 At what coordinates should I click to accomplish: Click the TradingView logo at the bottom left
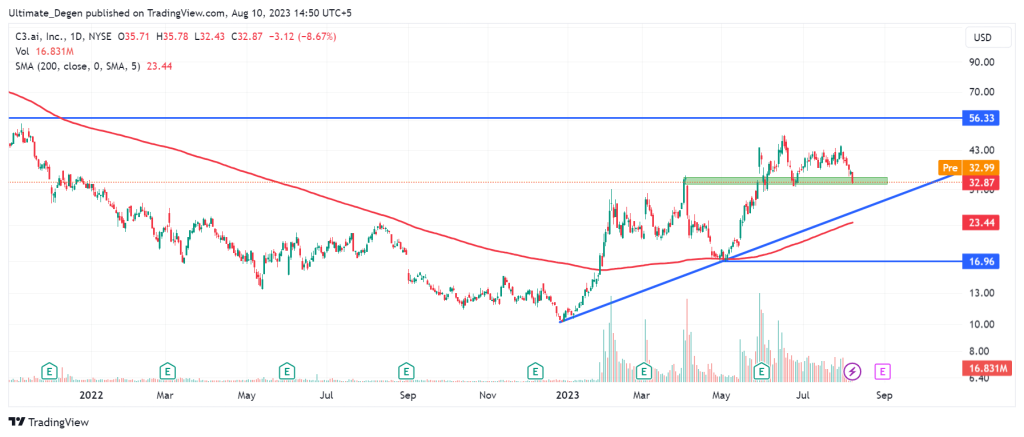[48, 422]
